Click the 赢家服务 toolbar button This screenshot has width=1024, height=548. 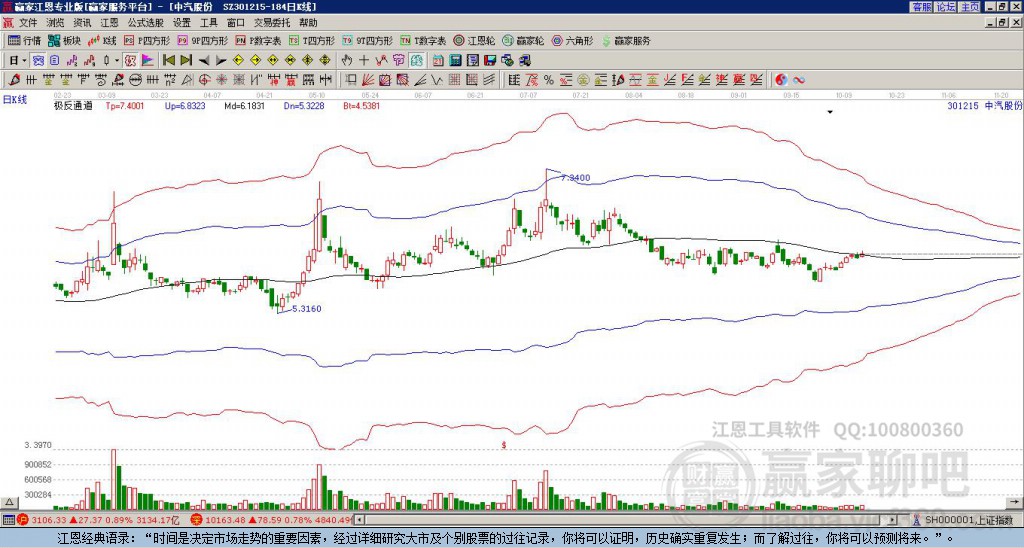point(626,40)
